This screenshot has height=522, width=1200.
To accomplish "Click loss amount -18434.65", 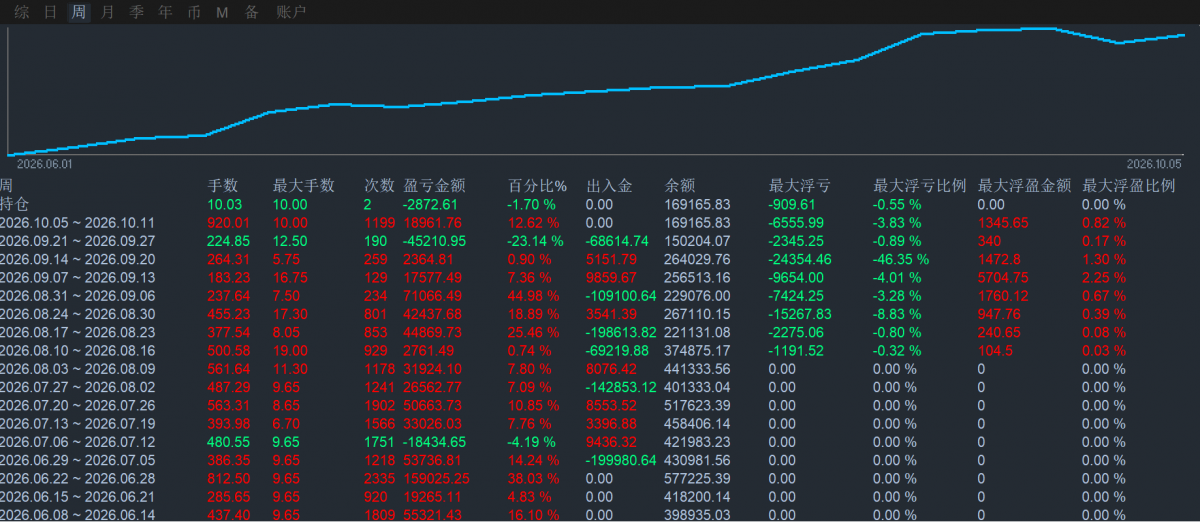I will click(x=435, y=442).
